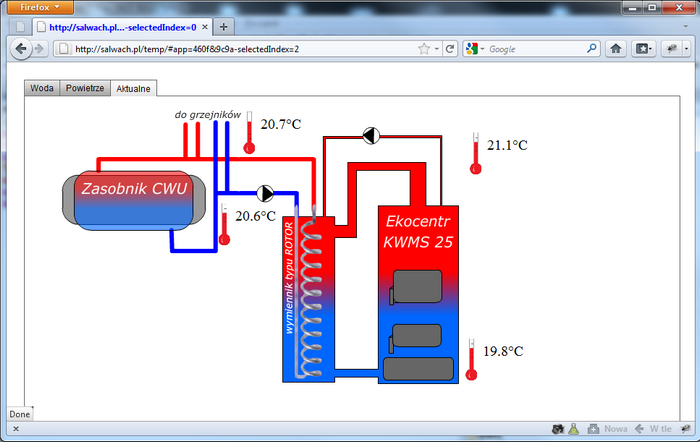Click the Ekocentr KWMS 25 boiler label

point(418,231)
